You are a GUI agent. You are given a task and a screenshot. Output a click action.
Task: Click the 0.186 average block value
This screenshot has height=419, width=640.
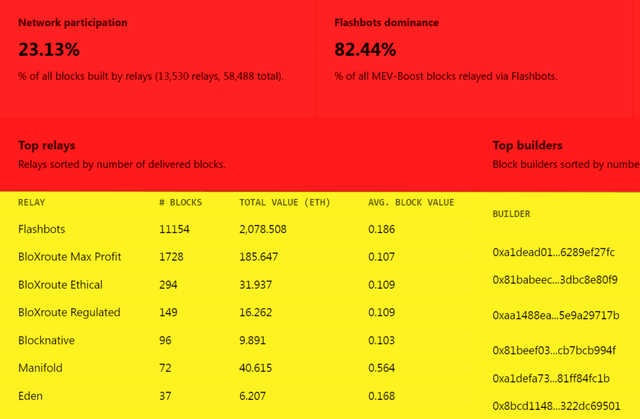(x=382, y=229)
